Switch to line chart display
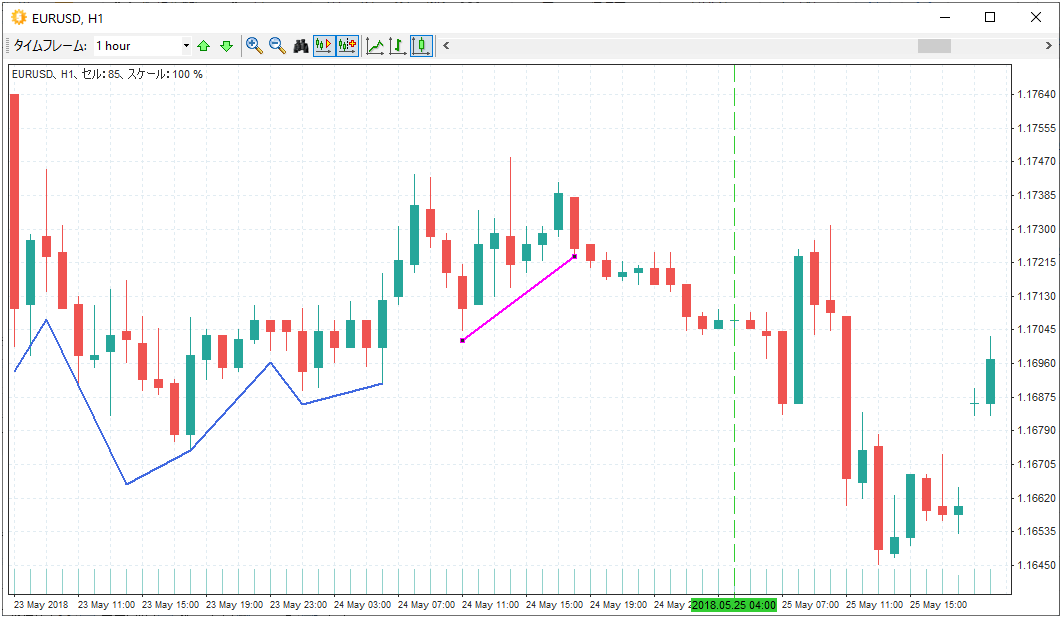Viewport: 1064px width, 620px height. click(x=375, y=46)
